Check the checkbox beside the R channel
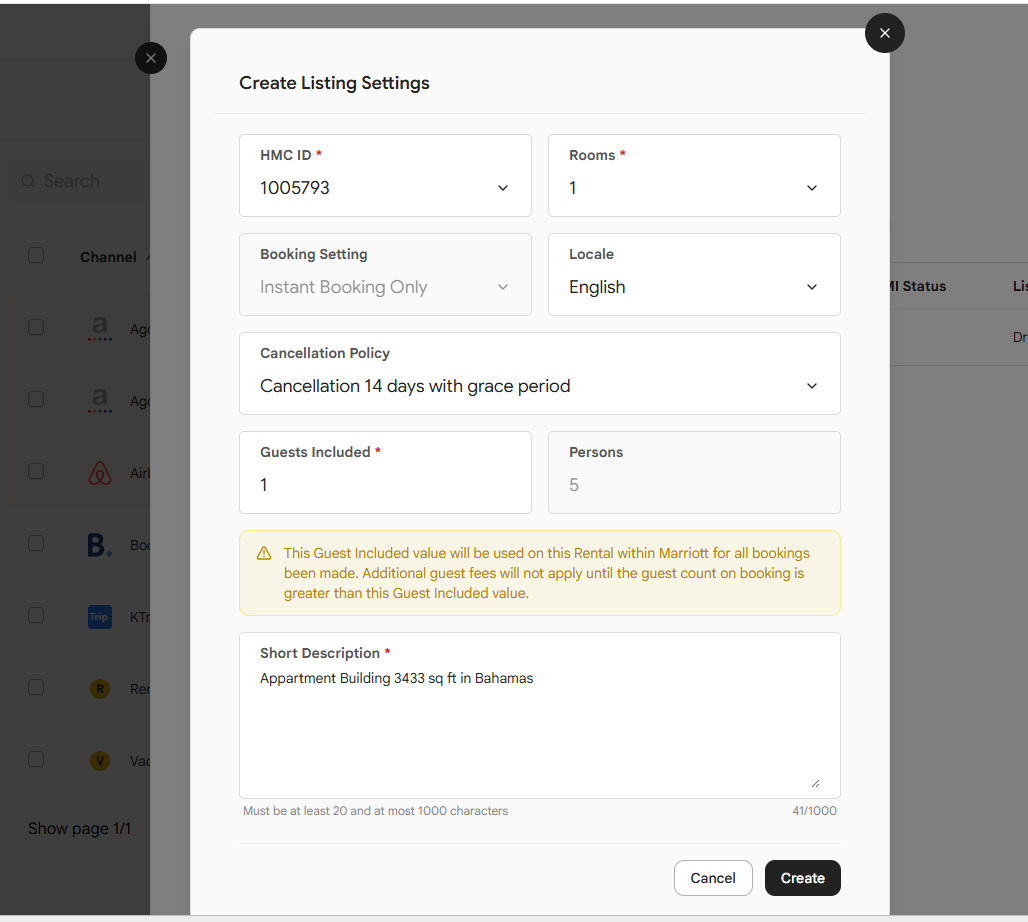Viewport: 1028px width, 922px height. point(36,687)
